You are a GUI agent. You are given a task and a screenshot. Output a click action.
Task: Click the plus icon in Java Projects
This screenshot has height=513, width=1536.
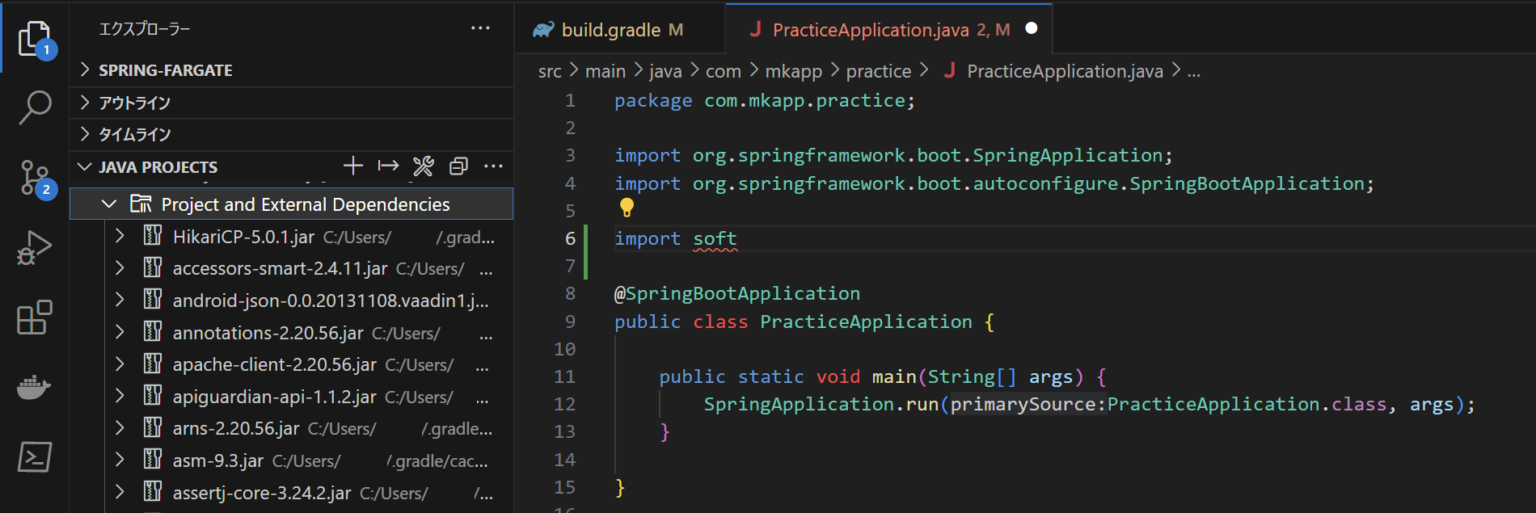click(x=353, y=166)
